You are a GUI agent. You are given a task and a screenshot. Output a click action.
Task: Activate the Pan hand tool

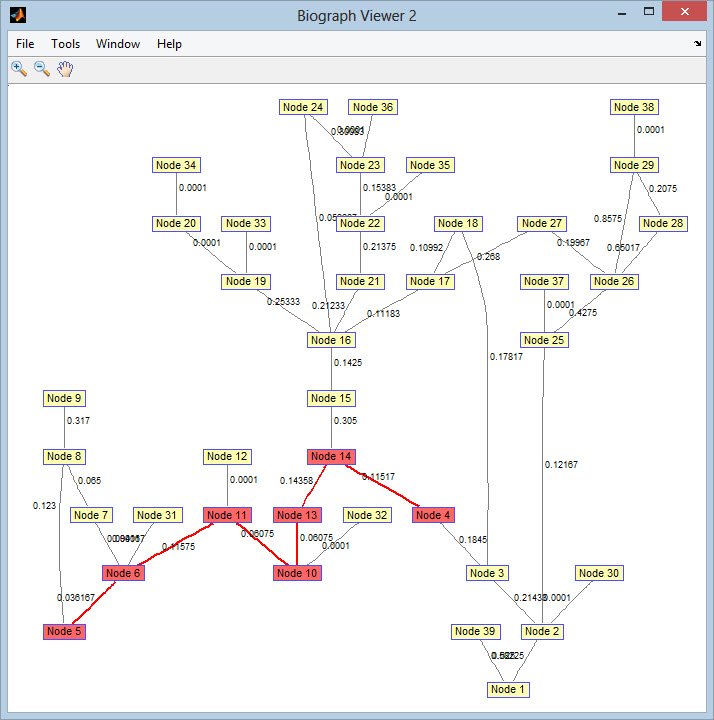coord(66,68)
